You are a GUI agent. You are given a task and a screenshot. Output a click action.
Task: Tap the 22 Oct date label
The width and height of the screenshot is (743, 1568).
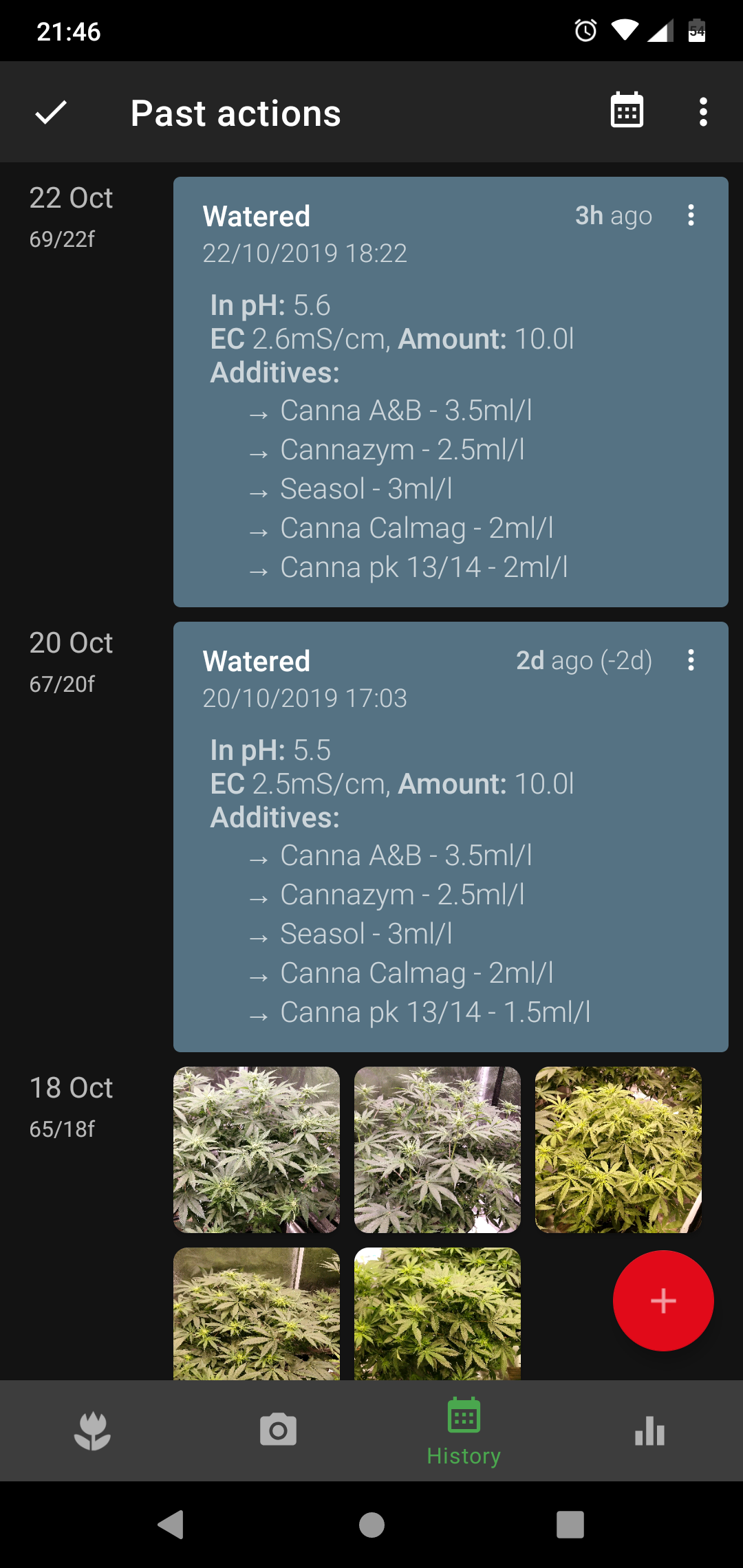point(71,198)
